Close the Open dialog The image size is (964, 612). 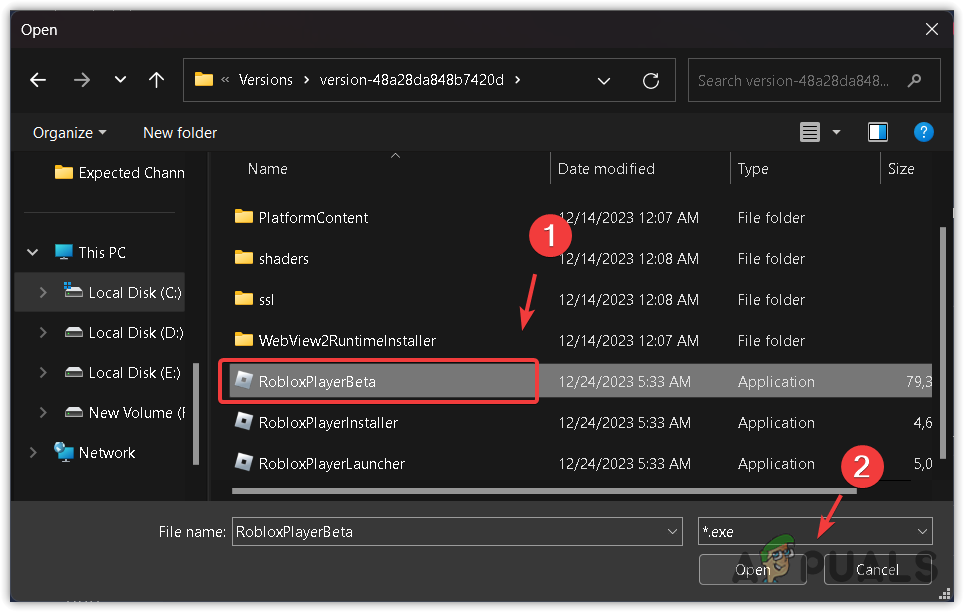pos(931,29)
